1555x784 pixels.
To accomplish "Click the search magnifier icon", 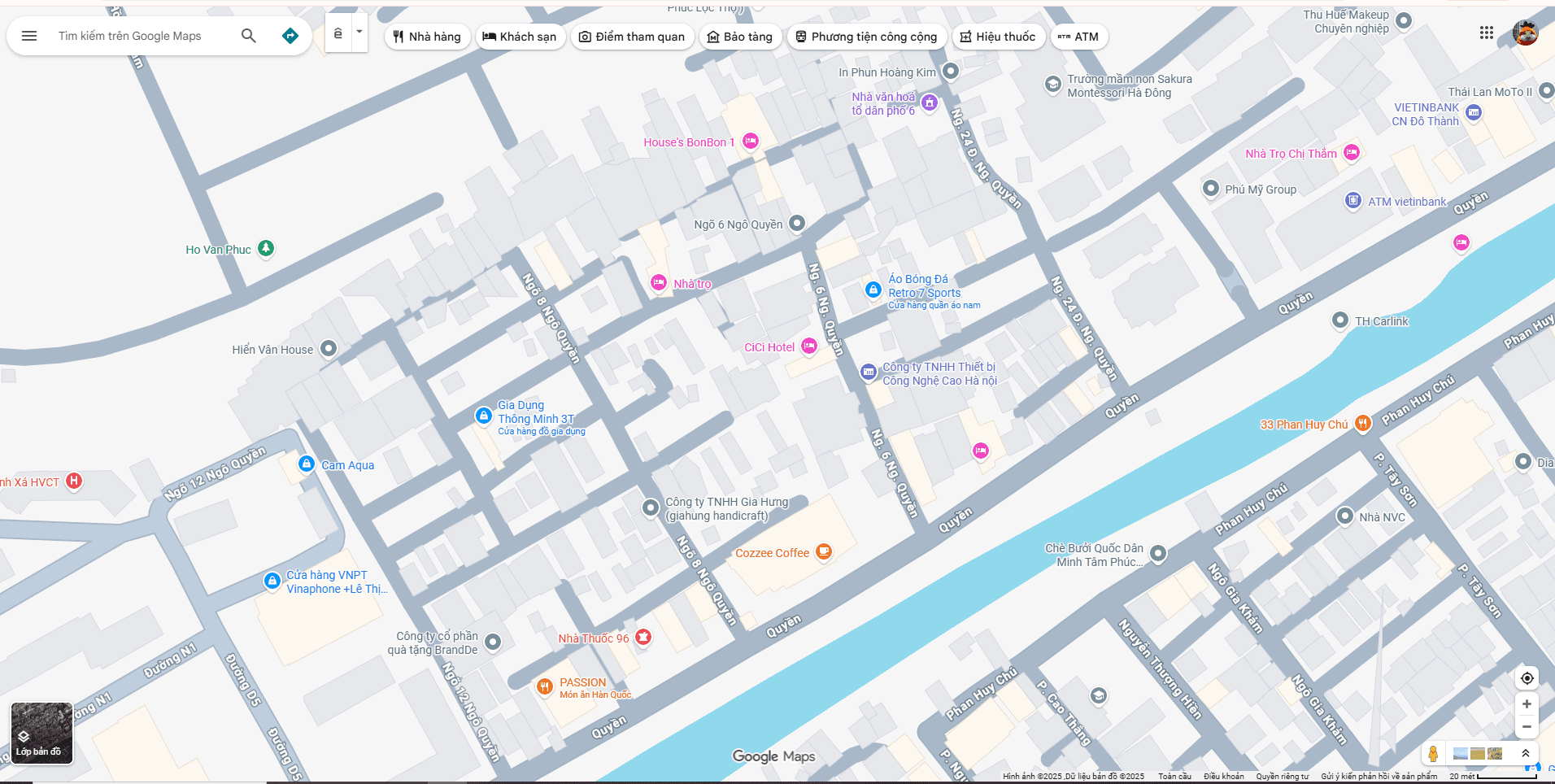I will [249, 36].
